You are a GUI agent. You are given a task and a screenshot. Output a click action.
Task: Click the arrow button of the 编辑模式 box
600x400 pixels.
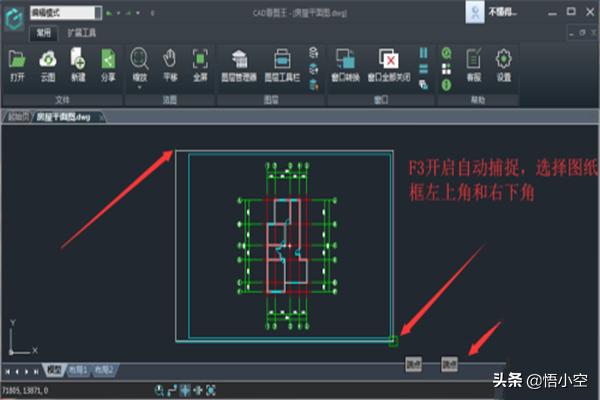(x=98, y=13)
